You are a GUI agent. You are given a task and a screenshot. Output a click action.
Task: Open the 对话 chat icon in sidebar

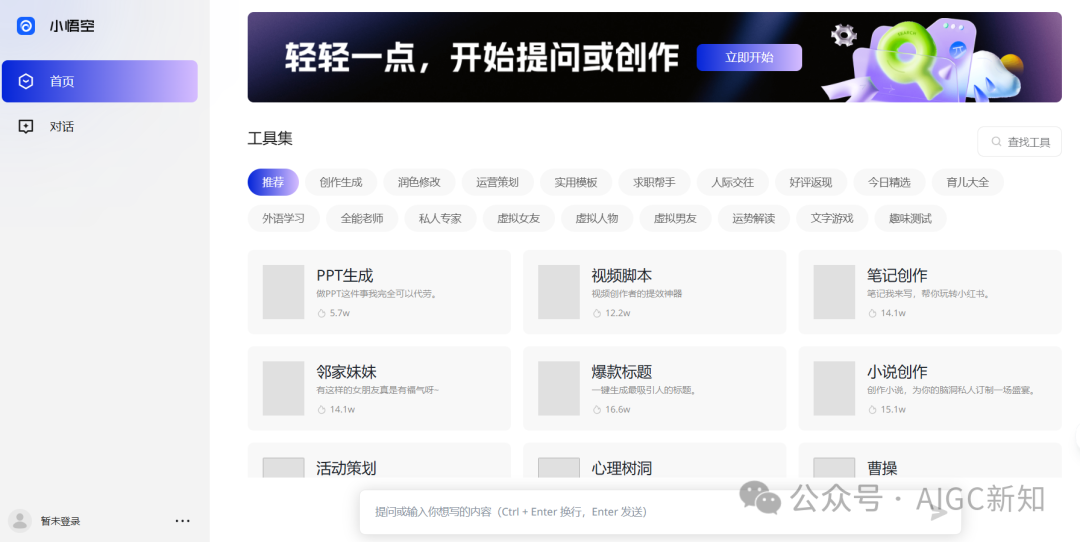27,126
